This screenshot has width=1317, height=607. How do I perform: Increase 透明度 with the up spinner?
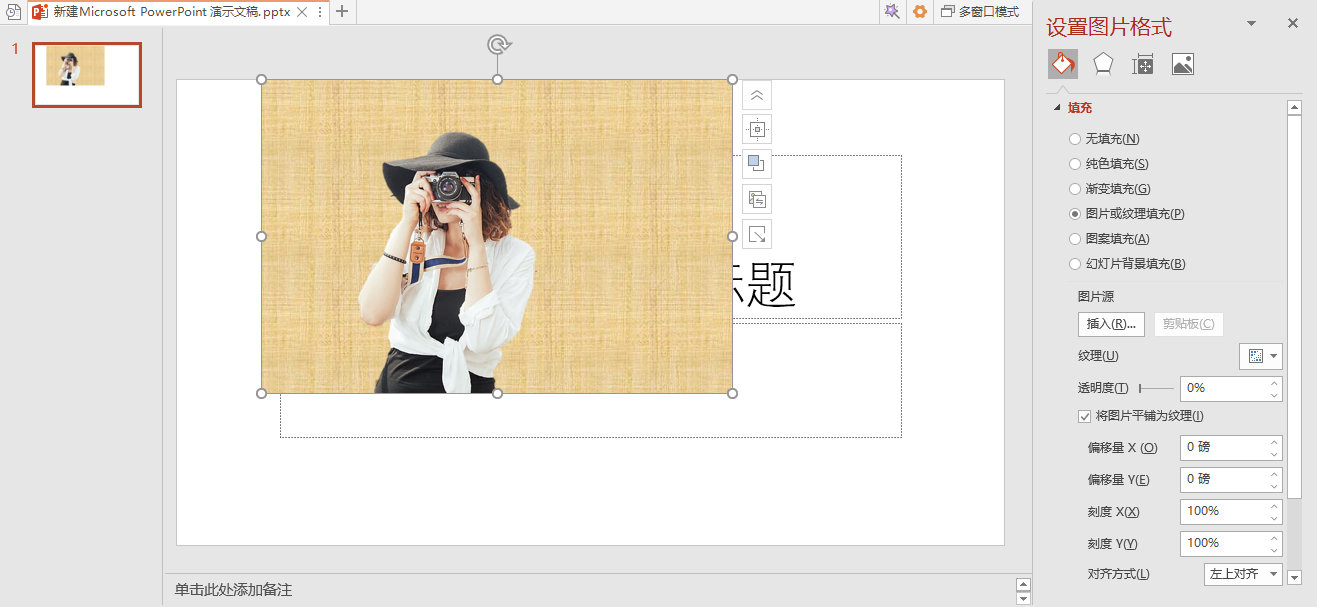pyautogui.click(x=1274, y=382)
